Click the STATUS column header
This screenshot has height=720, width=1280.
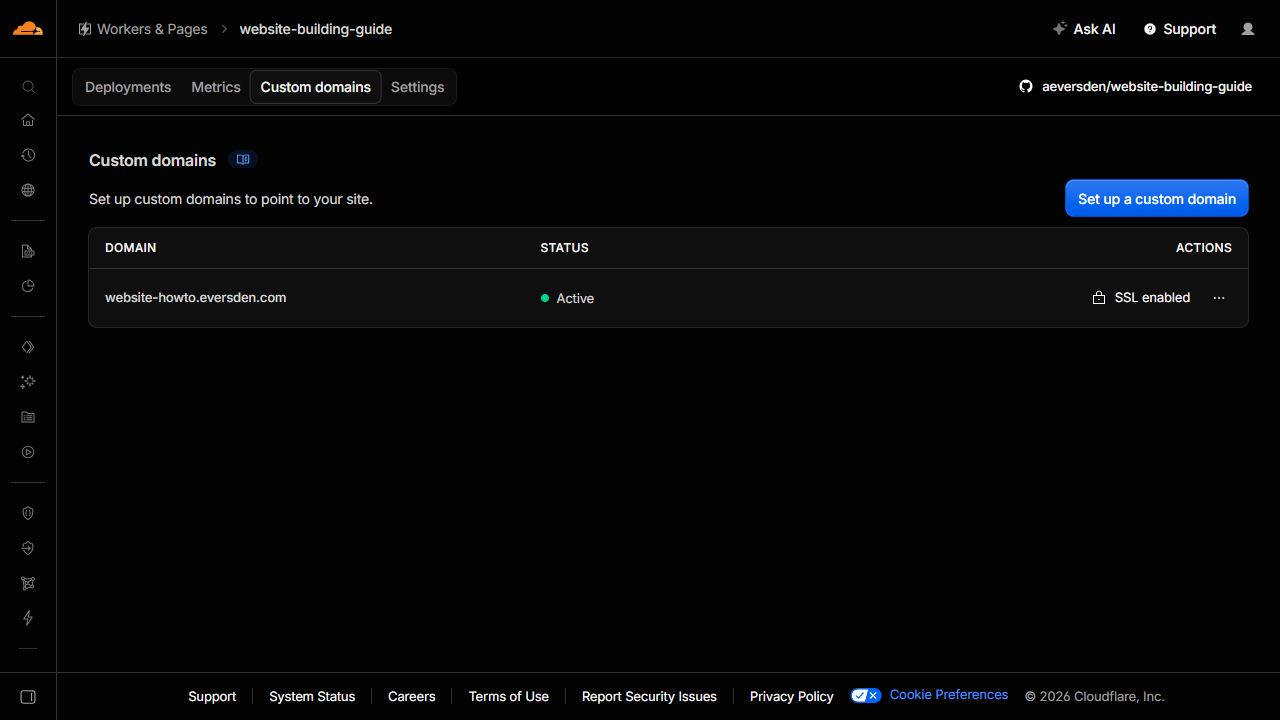(x=565, y=247)
